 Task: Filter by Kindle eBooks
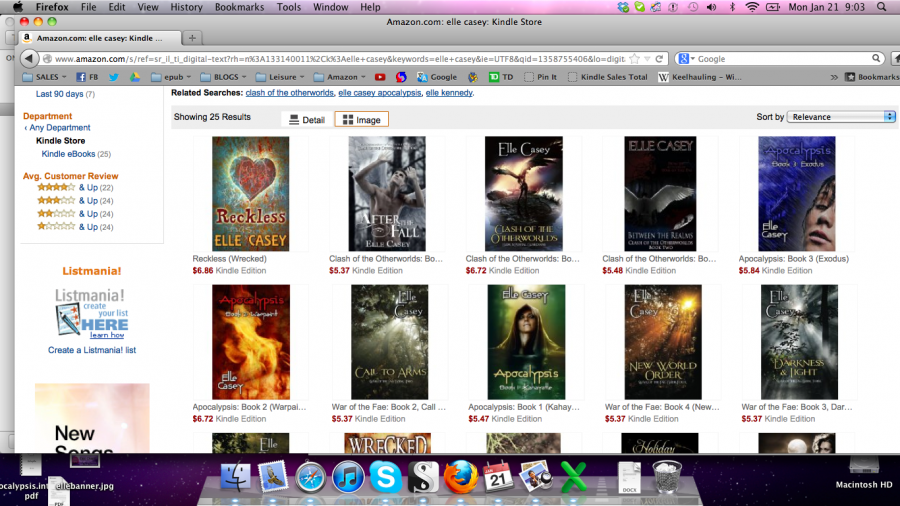(x=68, y=154)
